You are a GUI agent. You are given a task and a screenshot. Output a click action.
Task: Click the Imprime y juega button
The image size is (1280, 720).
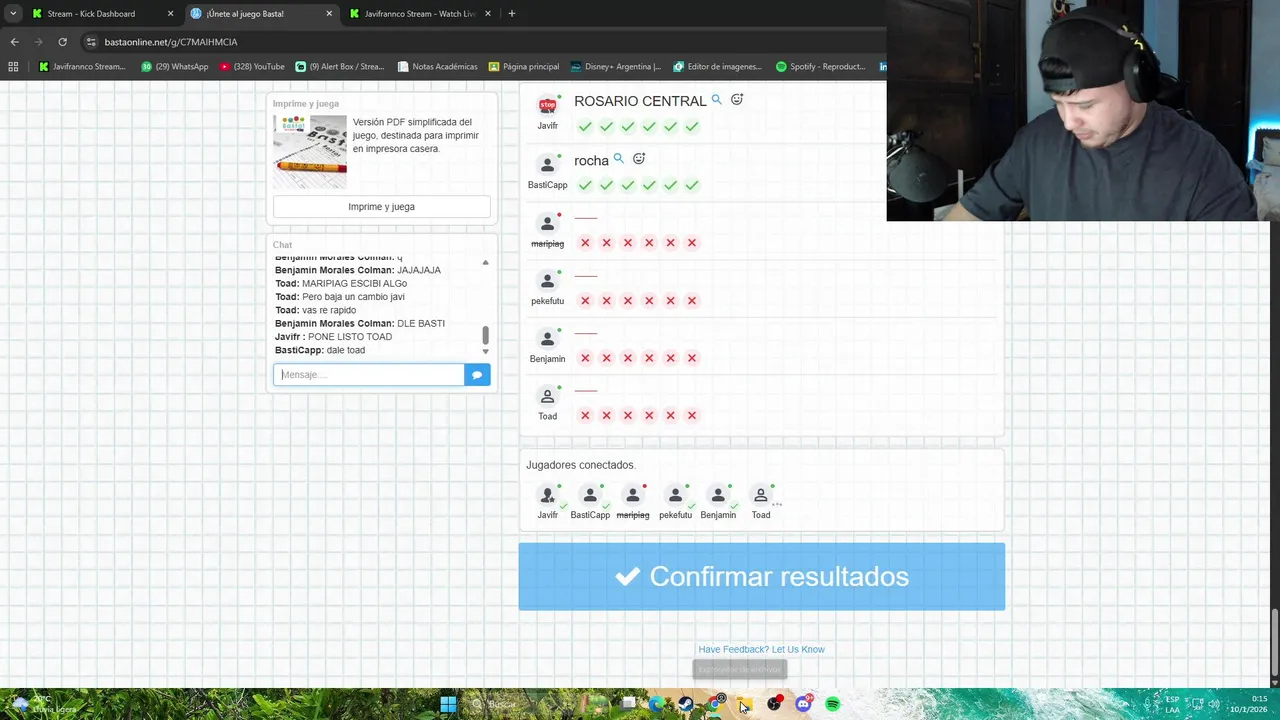381,207
